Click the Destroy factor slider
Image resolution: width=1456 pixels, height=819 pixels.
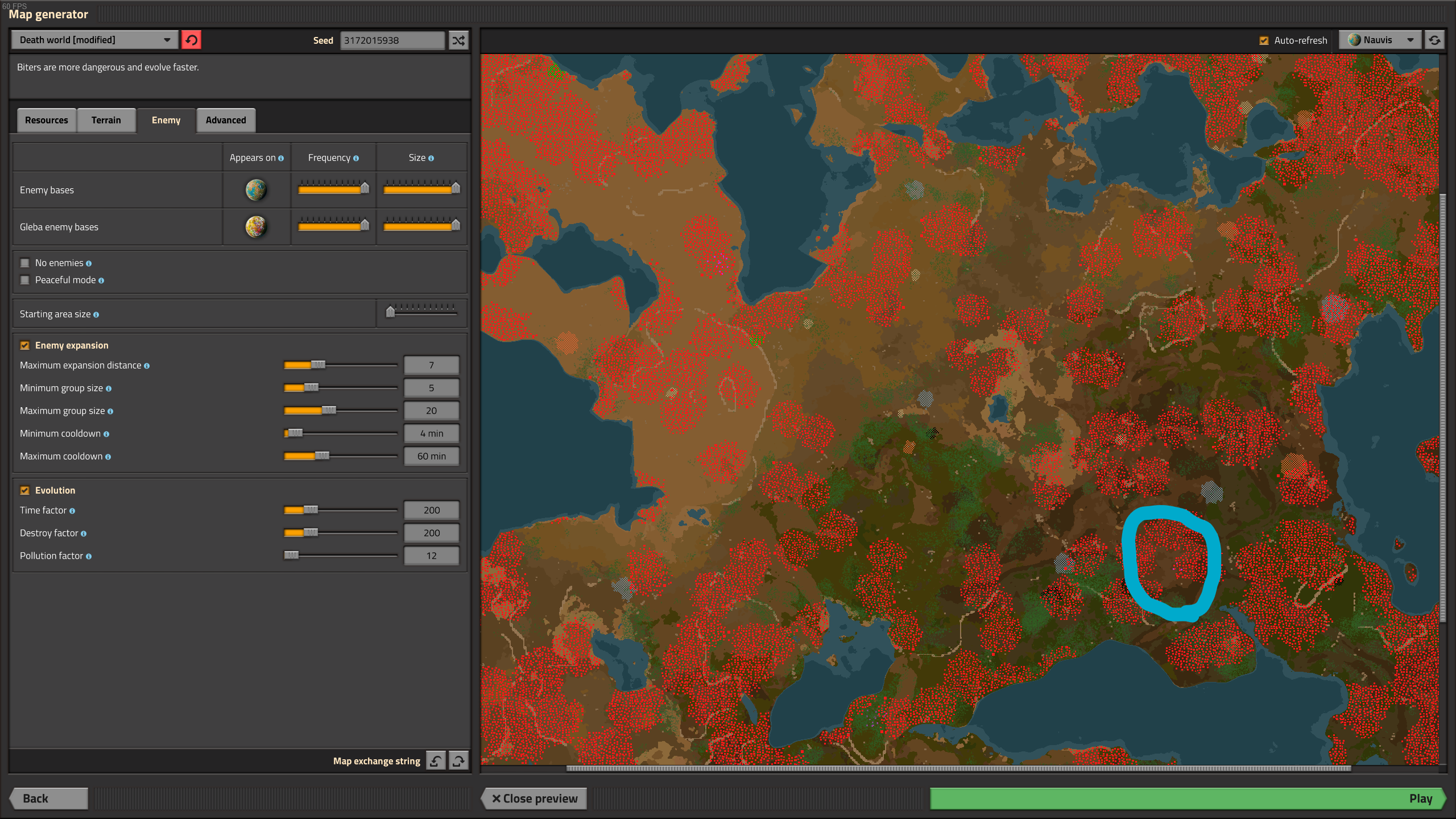(341, 532)
